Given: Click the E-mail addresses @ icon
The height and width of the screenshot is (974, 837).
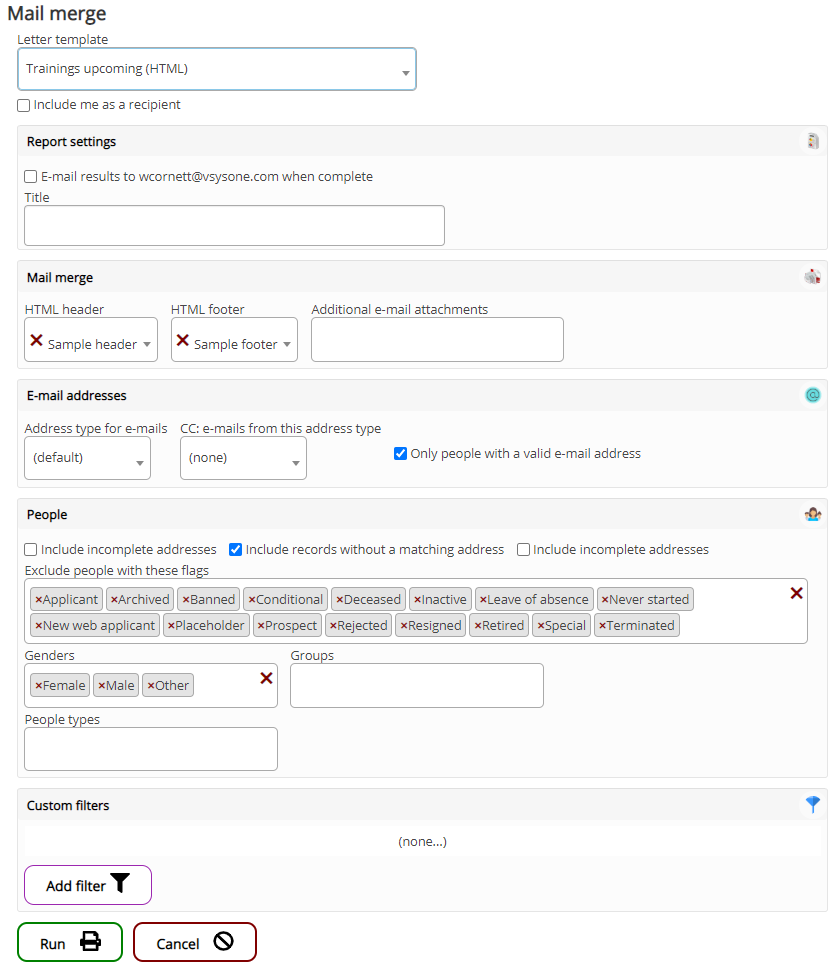Looking at the screenshot, I should [x=813, y=395].
